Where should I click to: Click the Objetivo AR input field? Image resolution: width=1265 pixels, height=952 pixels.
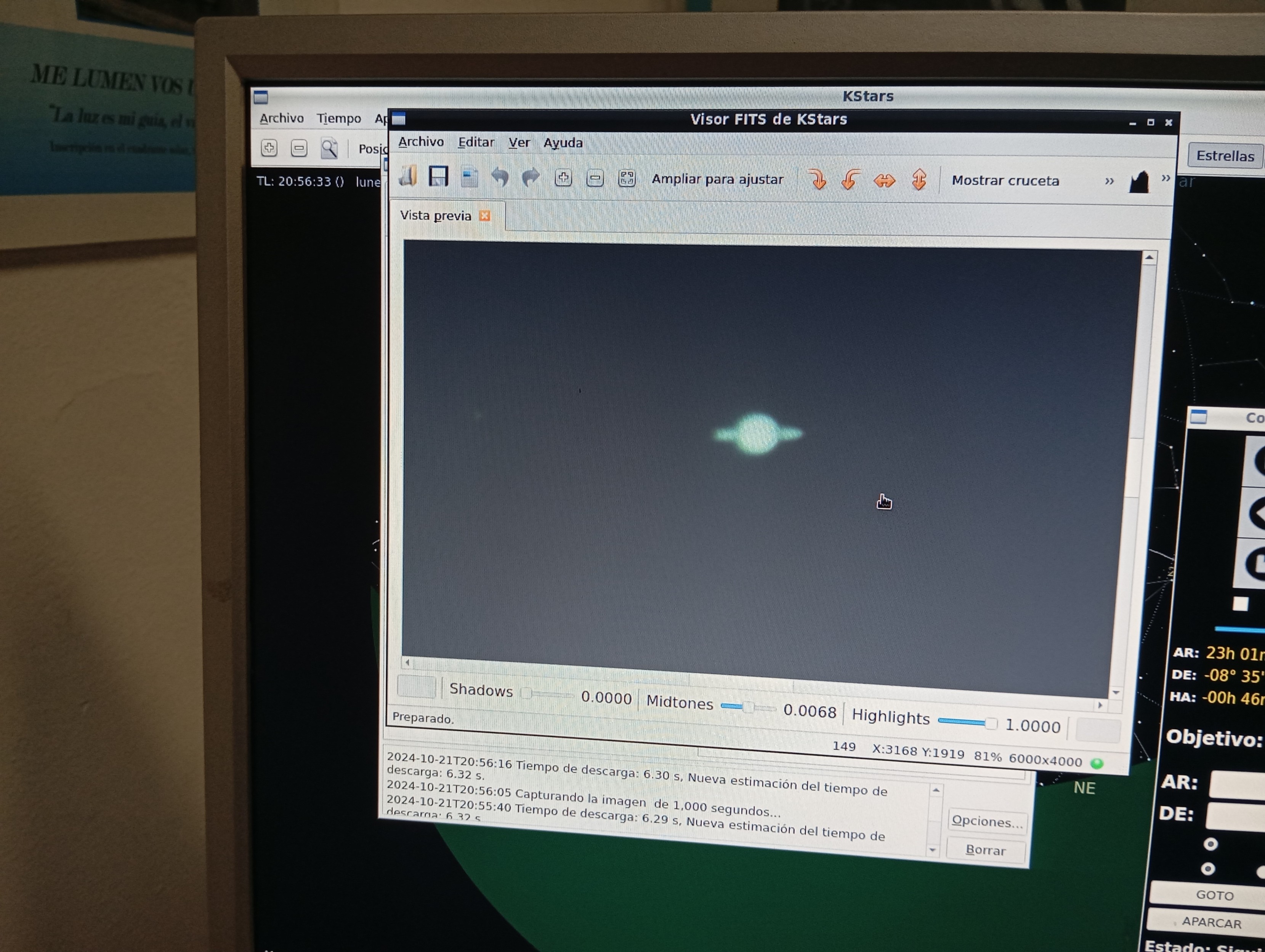pyautogui.click(x=1237, y=784)
